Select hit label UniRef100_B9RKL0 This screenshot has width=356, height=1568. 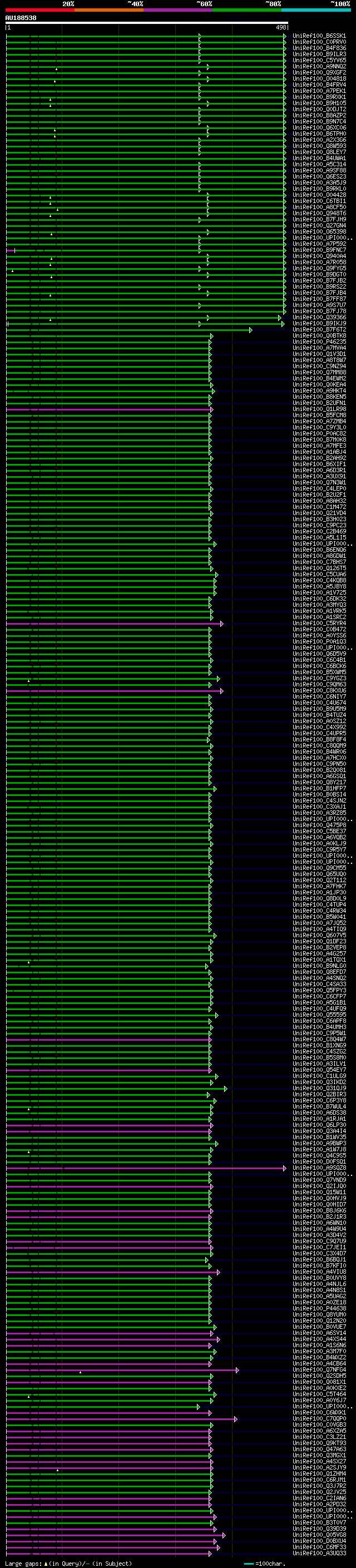pos(319,189)
